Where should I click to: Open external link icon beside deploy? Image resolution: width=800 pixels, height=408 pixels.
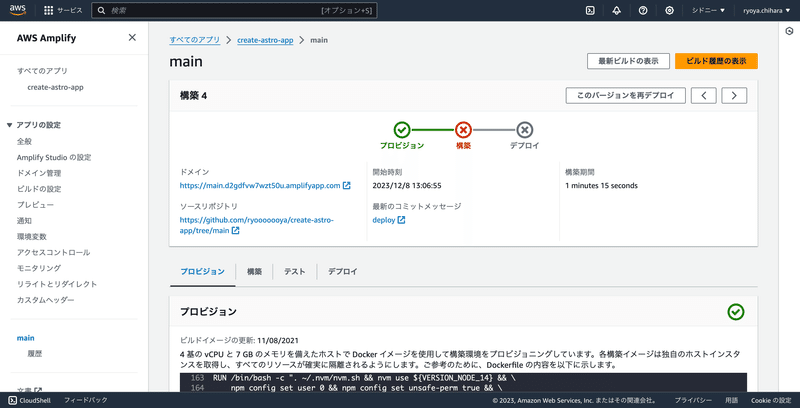coord(402,220)
